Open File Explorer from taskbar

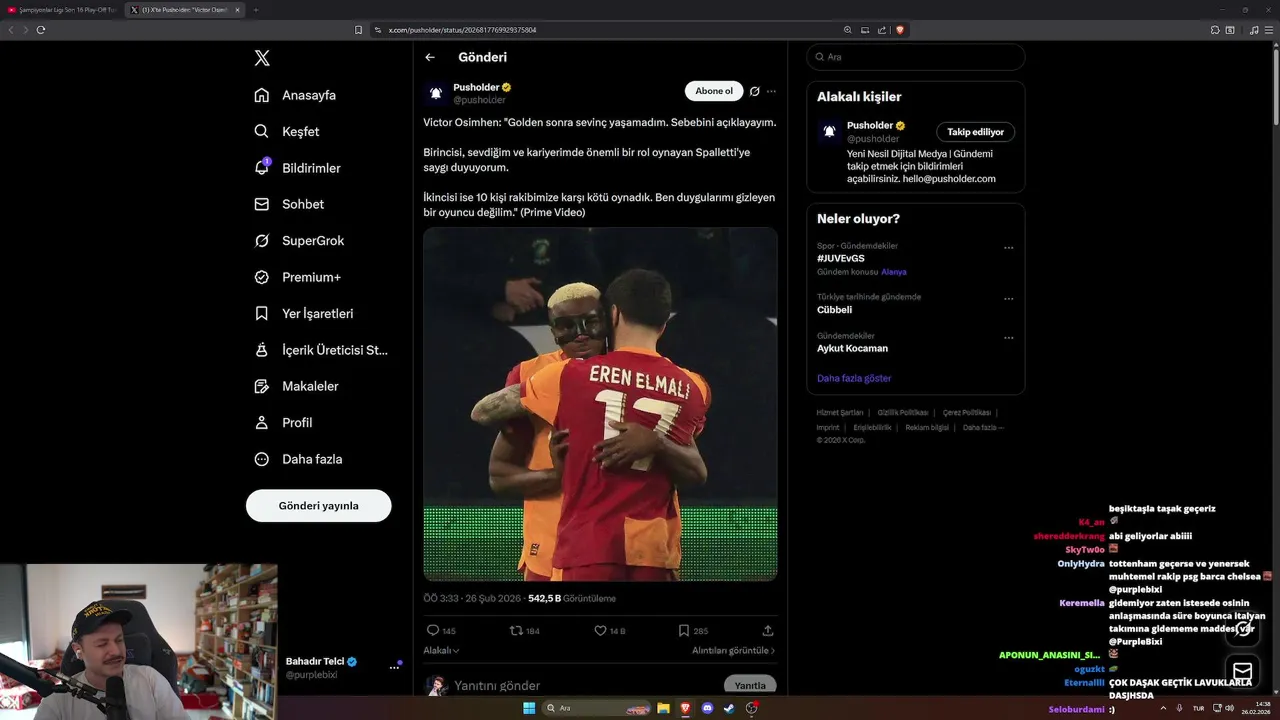(663, 708)
